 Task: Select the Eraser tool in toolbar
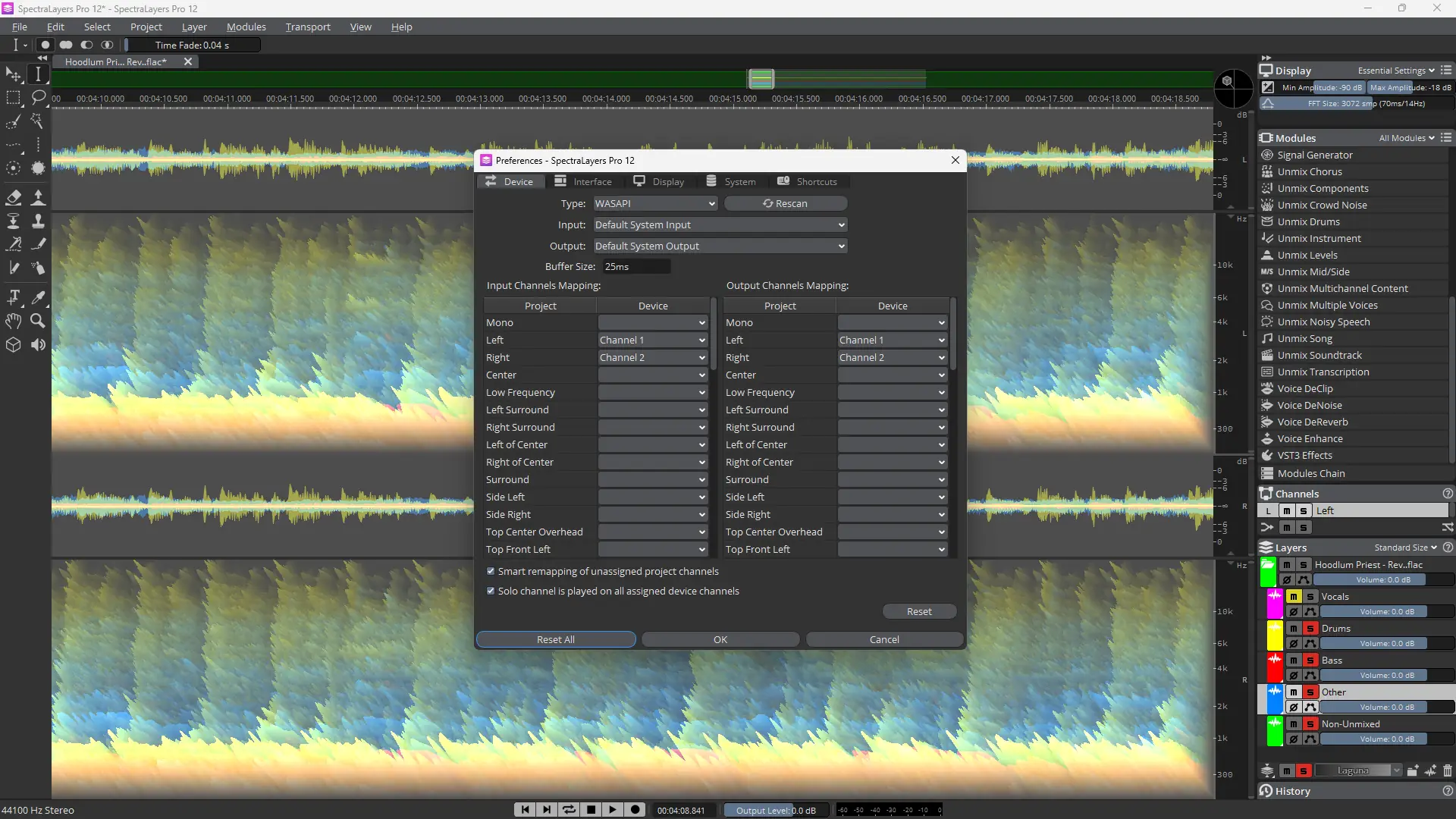click(x=14, y=197)
